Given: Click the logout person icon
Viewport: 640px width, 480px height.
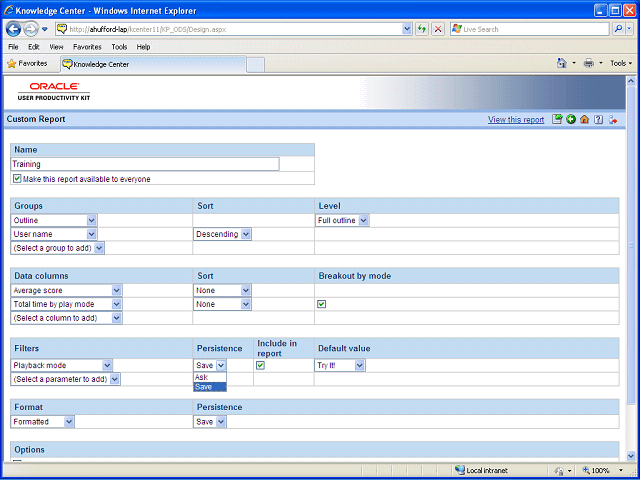Looking at the screenshot, I should [612, 119].
